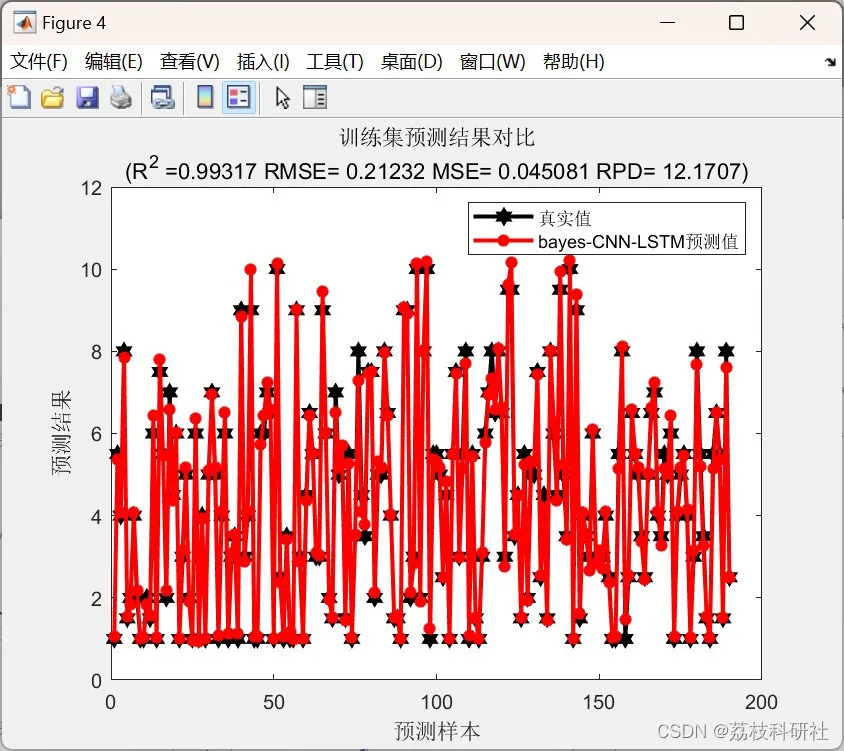Viewport: 844px width, 751px height.
Task: Print the figure using the printer icon
Action: coord(121,98)
